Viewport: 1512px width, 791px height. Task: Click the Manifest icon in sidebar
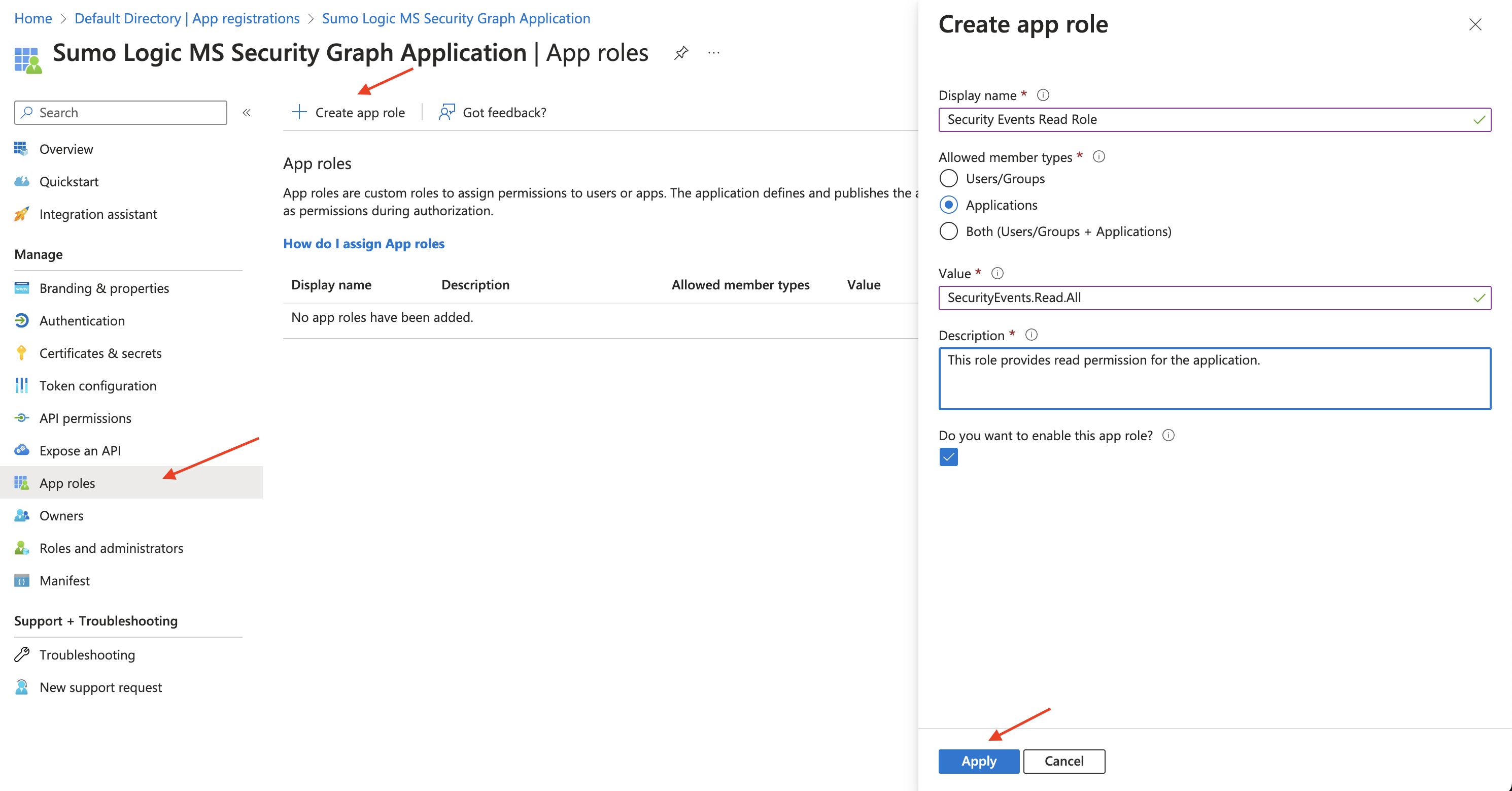click(21, 580)
